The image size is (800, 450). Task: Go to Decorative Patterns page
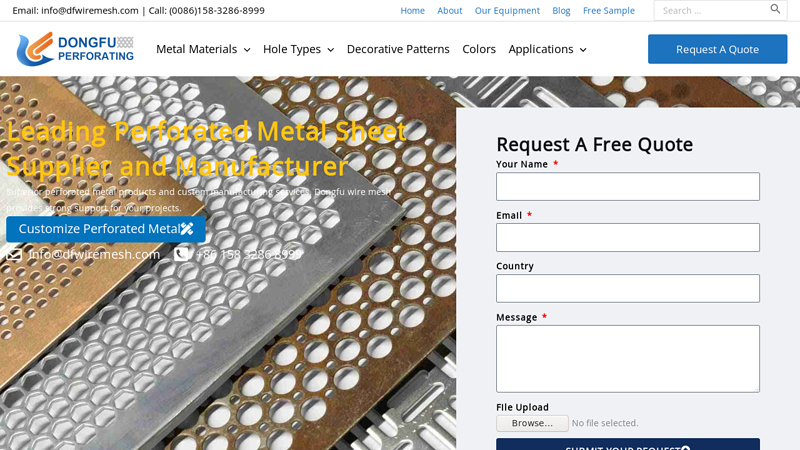pos(398,49)
